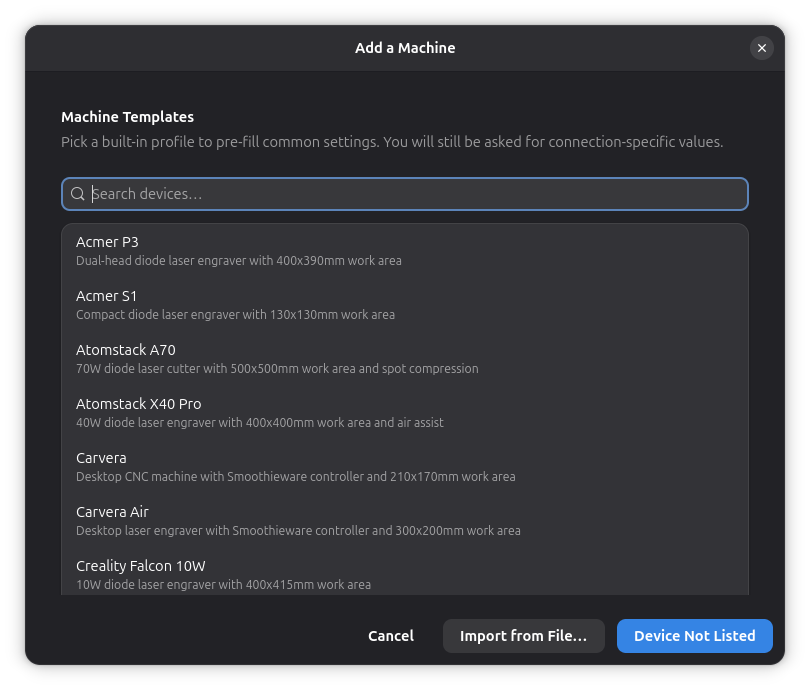Pick the Carvera Air template
The width and height of the screenshot is (810, 690).
point(404,521)
